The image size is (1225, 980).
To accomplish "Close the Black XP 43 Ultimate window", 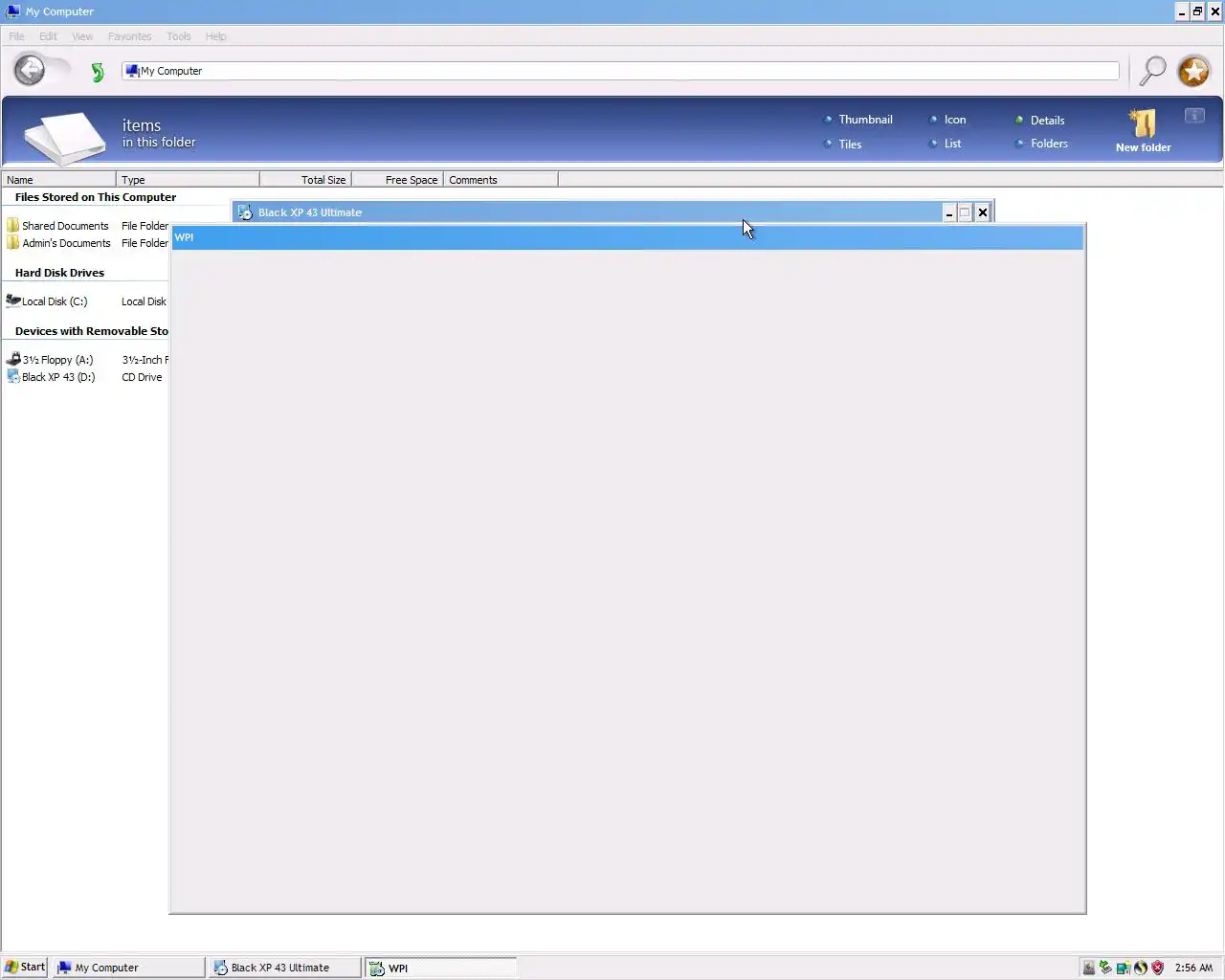I will point(982,212).
